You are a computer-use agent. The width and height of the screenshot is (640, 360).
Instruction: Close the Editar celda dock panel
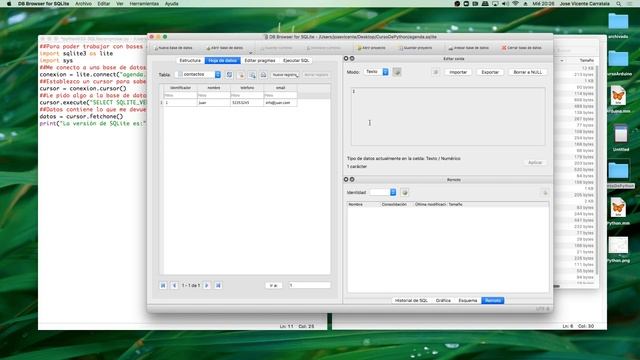(x=346, y=59)
